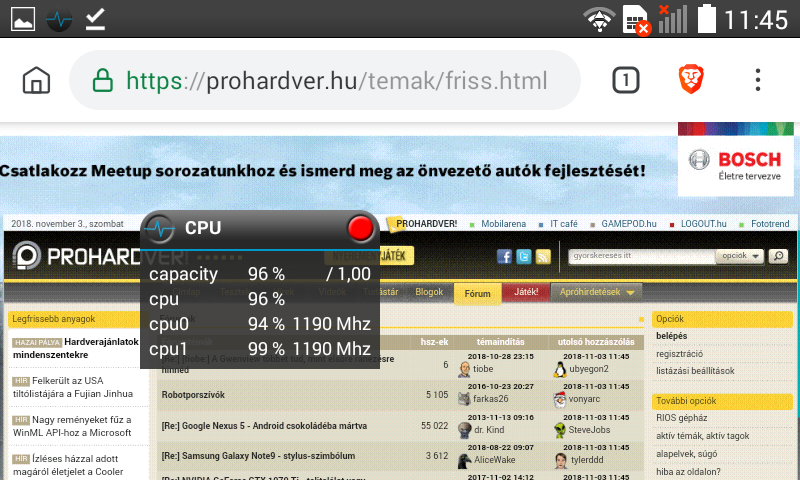Image resolution: width=800 pixels, height=480 pixels.
Task: Expand the Apróhirdetések menu dropdown
Action: click(596, 292)
